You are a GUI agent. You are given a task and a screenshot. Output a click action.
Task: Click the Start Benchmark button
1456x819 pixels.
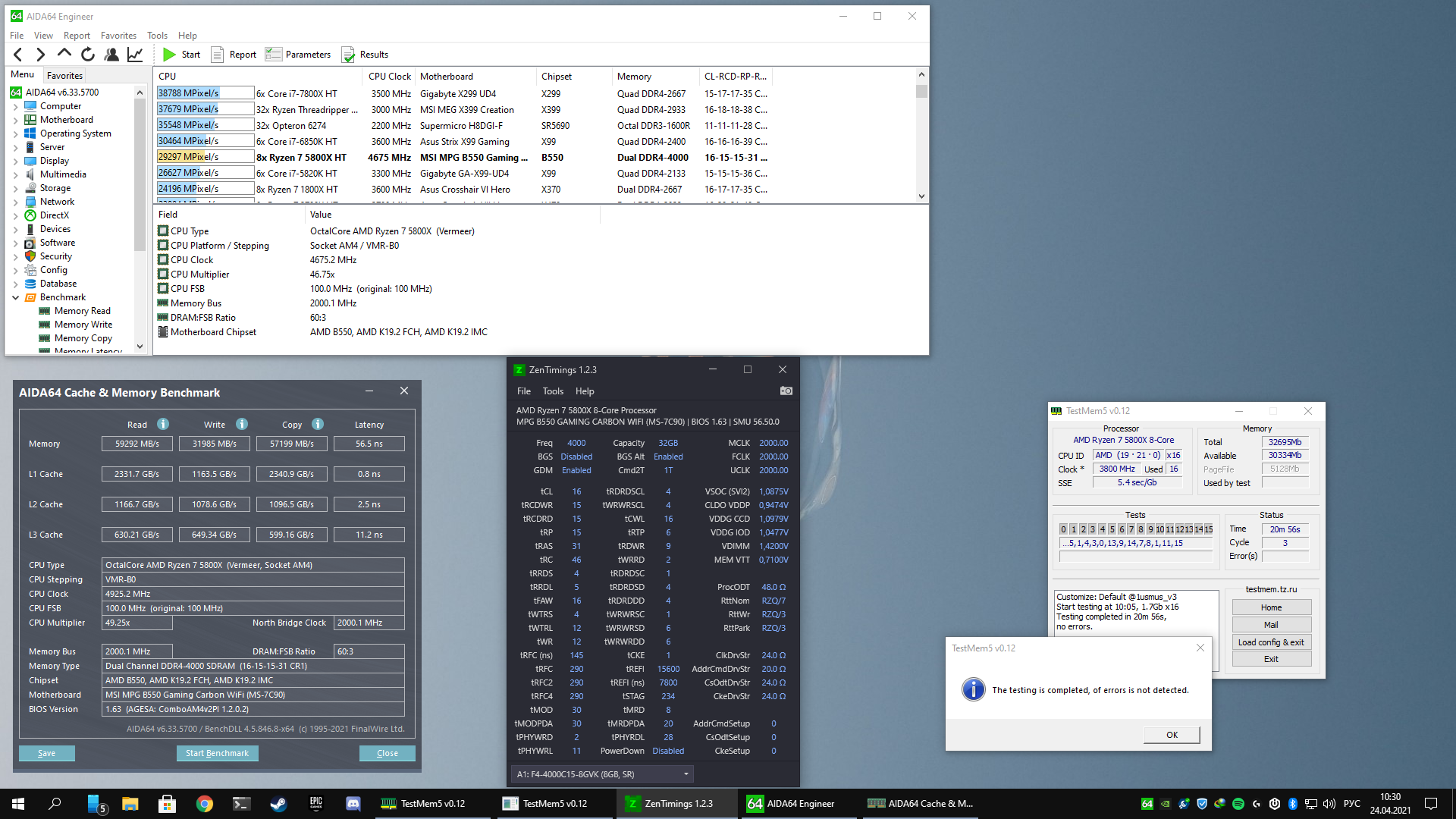click(x=217, y=753)
